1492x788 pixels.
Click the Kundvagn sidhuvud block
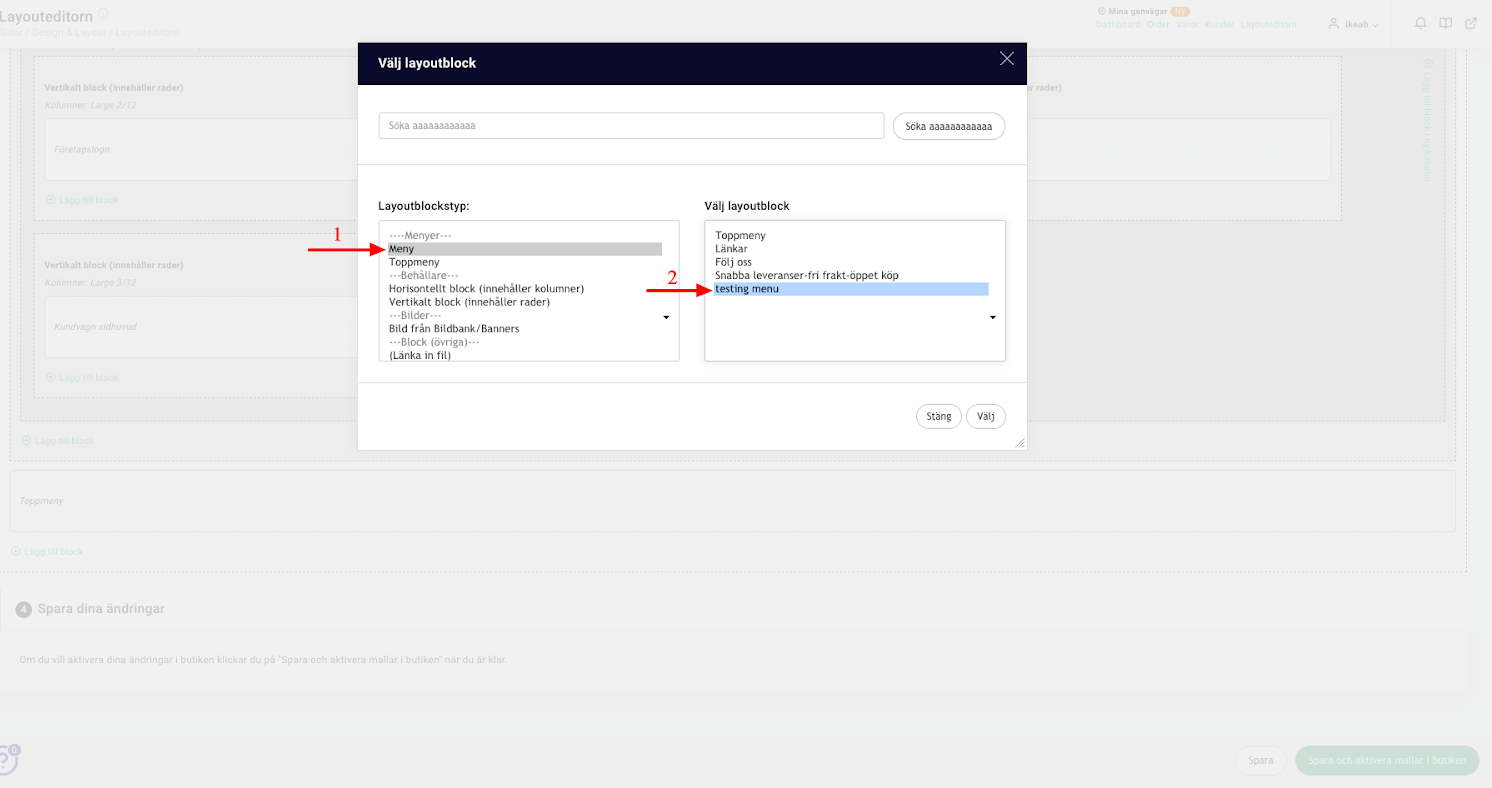click(200, 327)
